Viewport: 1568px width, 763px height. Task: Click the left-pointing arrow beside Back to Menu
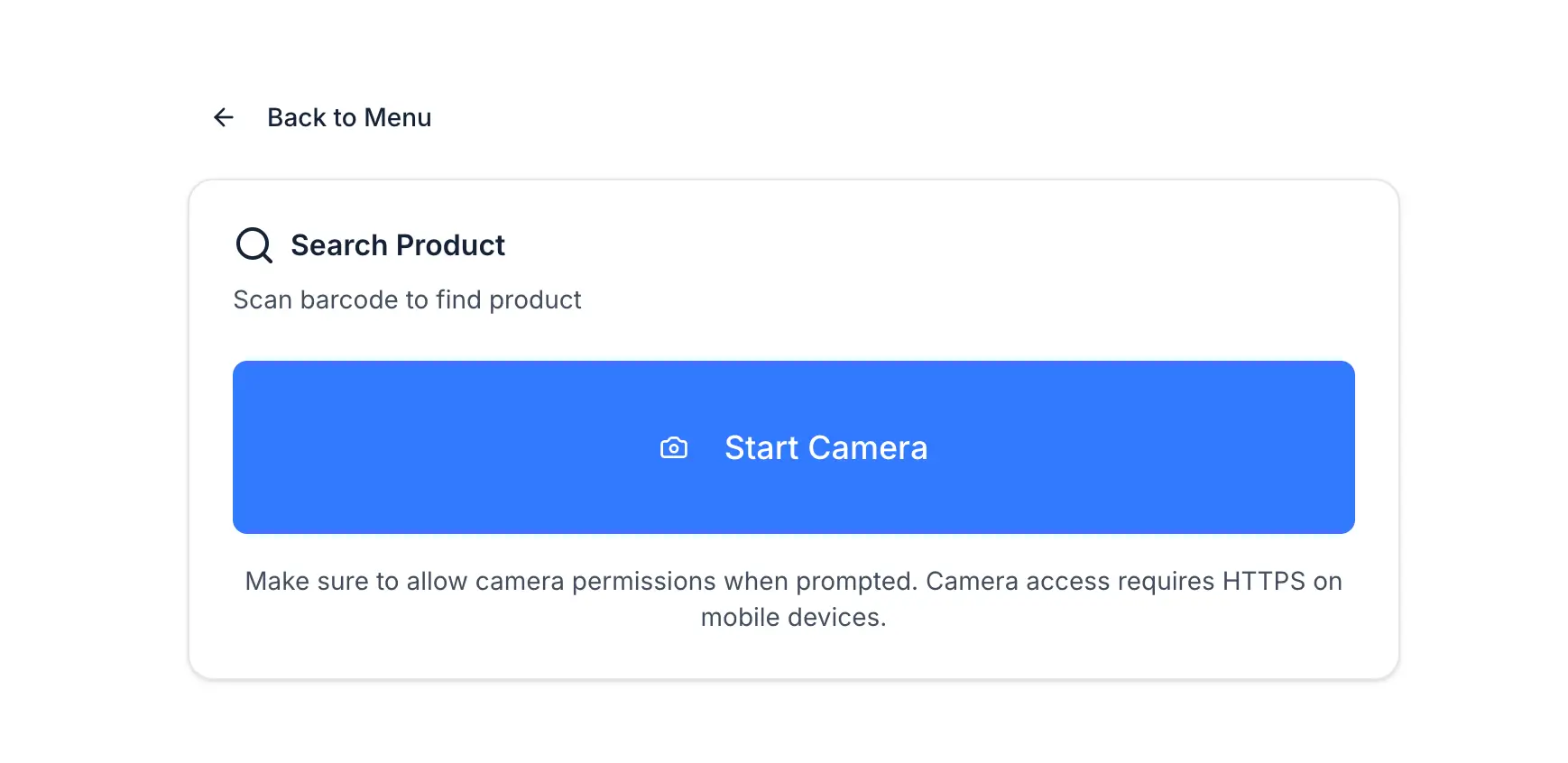pos(223,117)
